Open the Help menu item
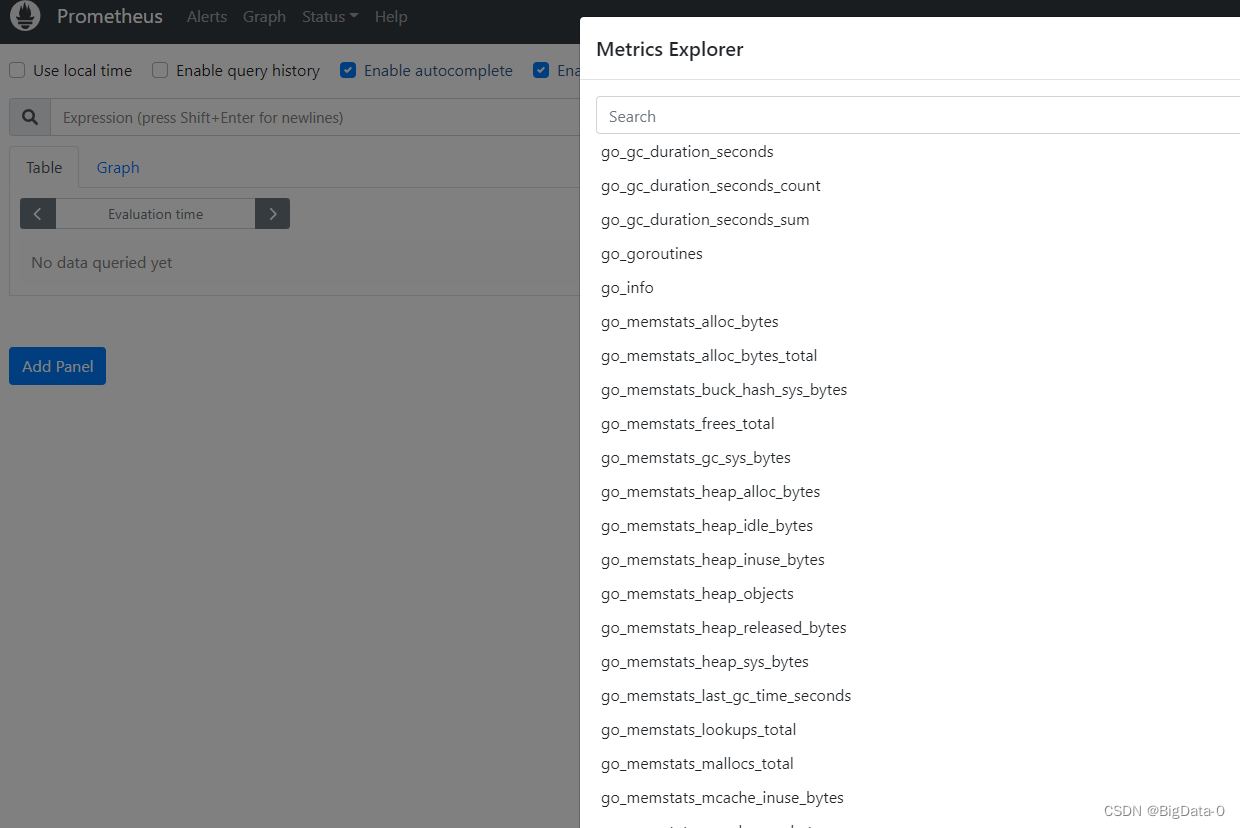The image size is (1240, 828). [x=391, y=17]
